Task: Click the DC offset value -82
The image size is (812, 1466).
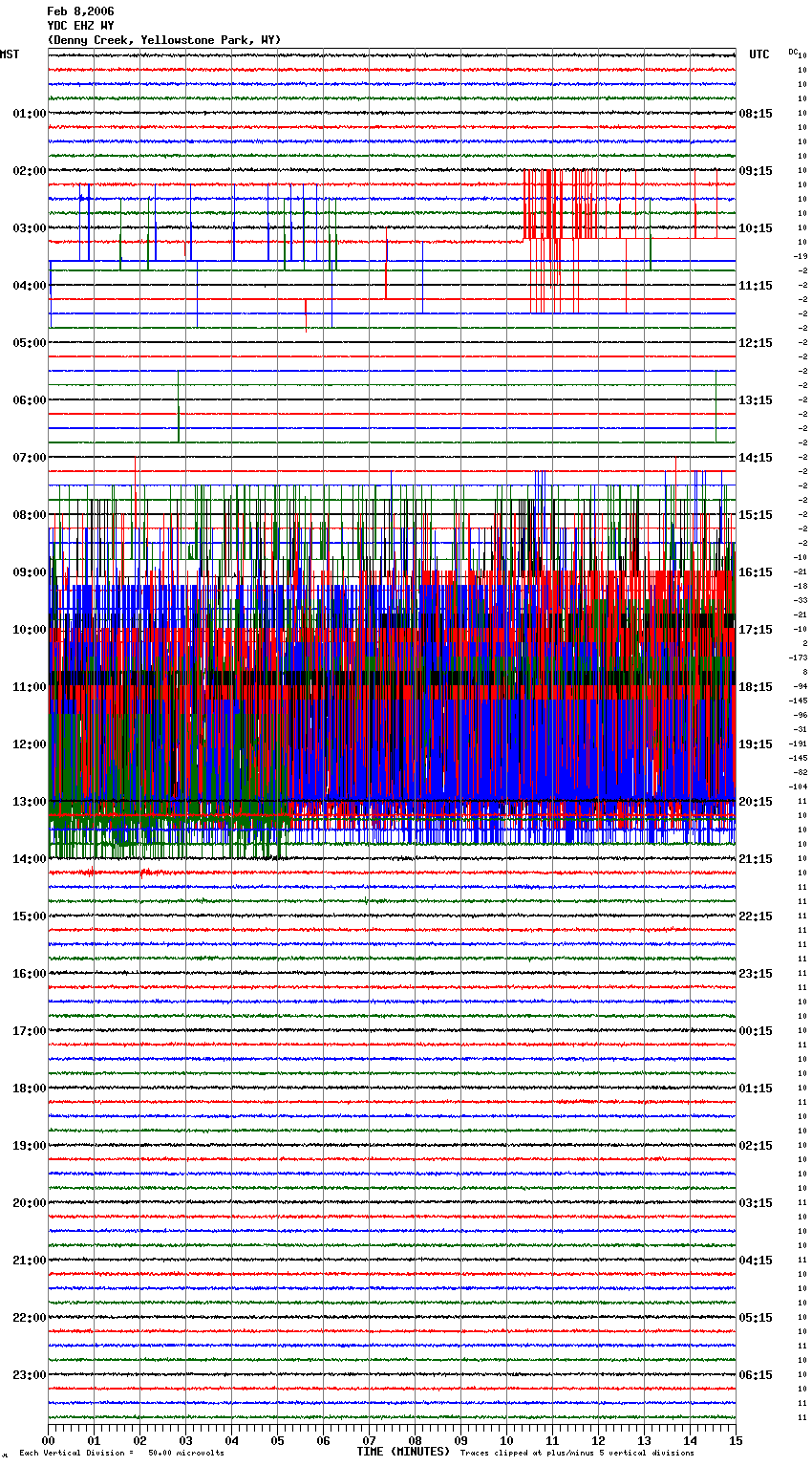Action: (801, 773)
